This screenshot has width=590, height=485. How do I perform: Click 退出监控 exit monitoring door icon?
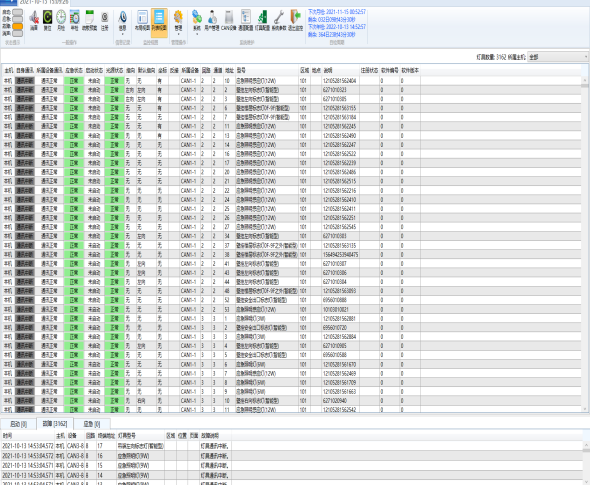295,21
